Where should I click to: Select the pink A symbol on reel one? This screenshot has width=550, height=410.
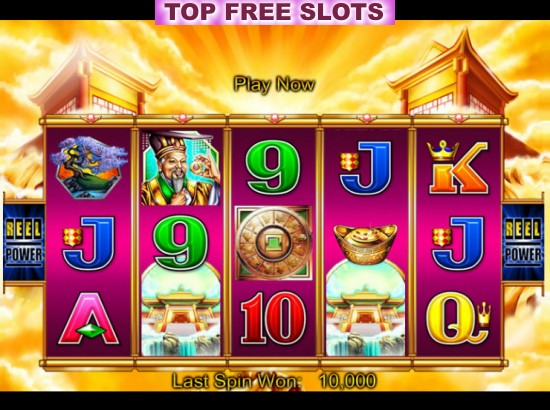[x=89, y=318]
